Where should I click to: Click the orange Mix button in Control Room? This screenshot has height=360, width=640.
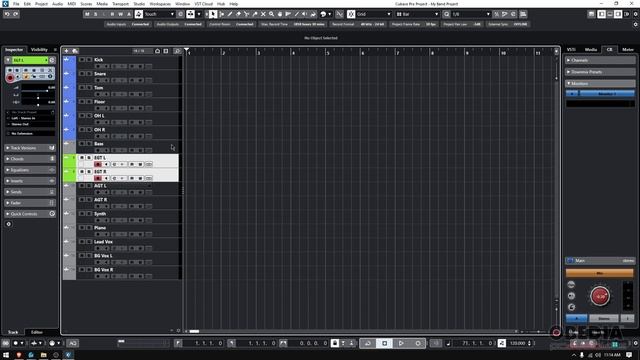(599, 273)
